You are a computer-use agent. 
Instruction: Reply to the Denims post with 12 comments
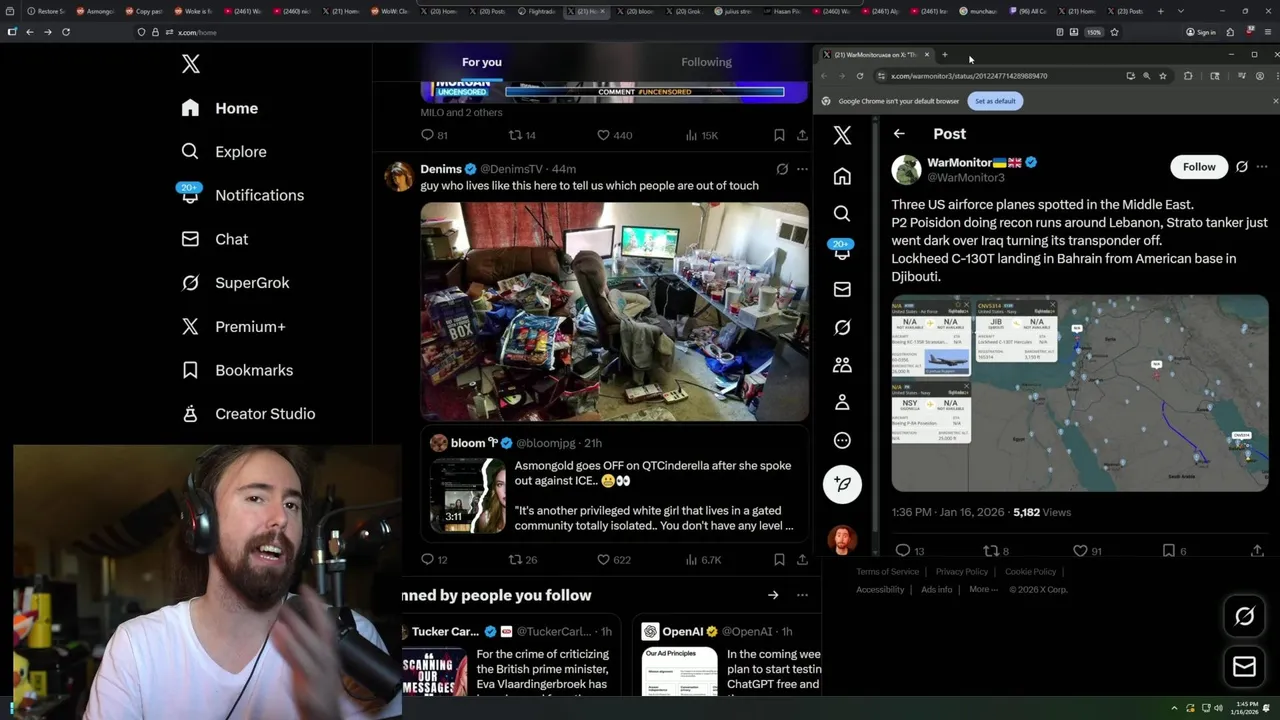pyautogui.click(x=434, y=560)
